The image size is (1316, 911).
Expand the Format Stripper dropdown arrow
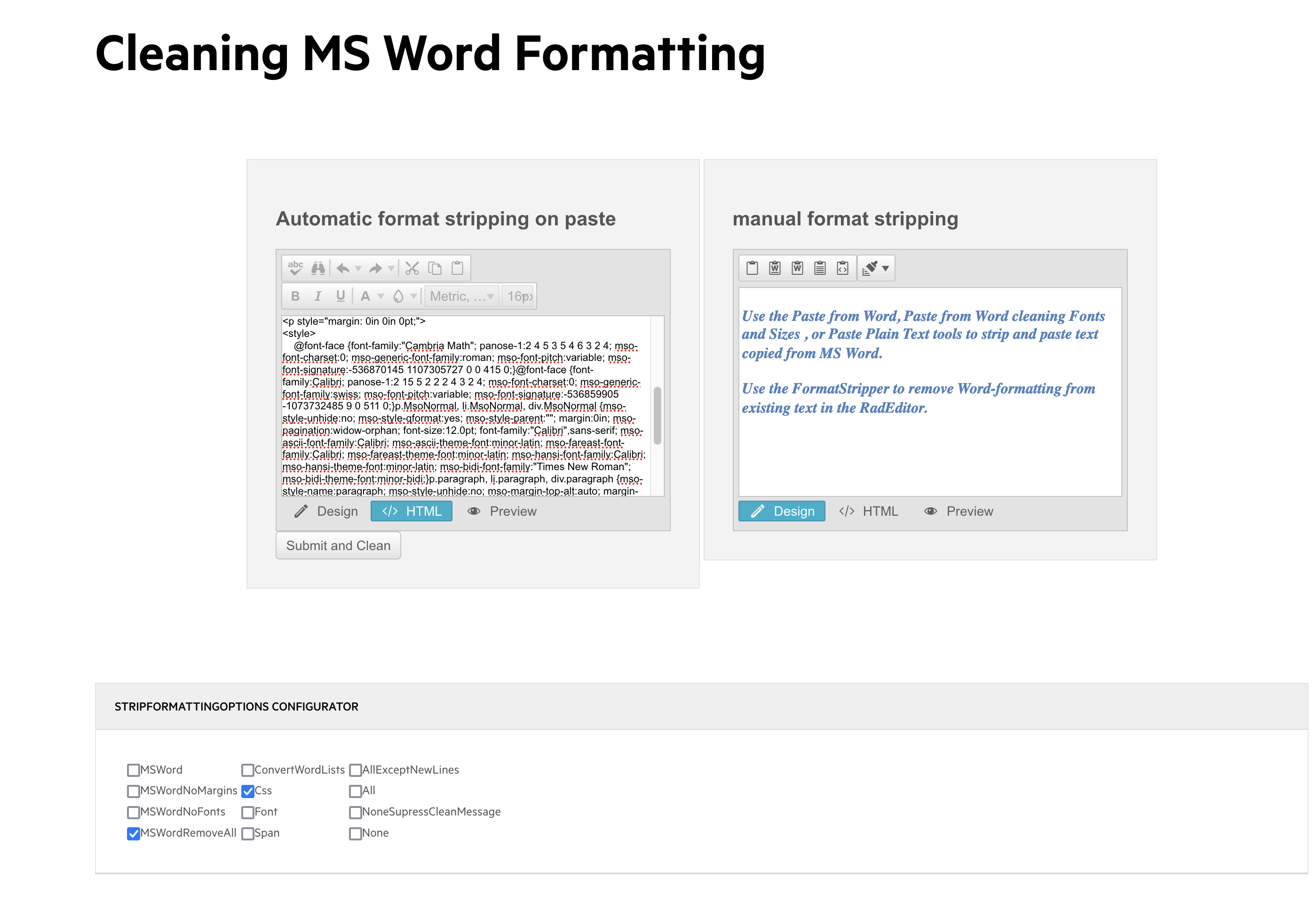point(885,268)
